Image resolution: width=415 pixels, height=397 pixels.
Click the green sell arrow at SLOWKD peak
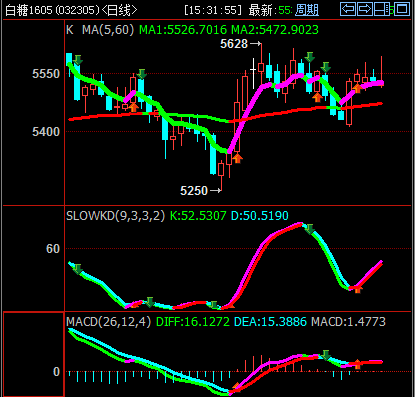(x=309, y=229)
